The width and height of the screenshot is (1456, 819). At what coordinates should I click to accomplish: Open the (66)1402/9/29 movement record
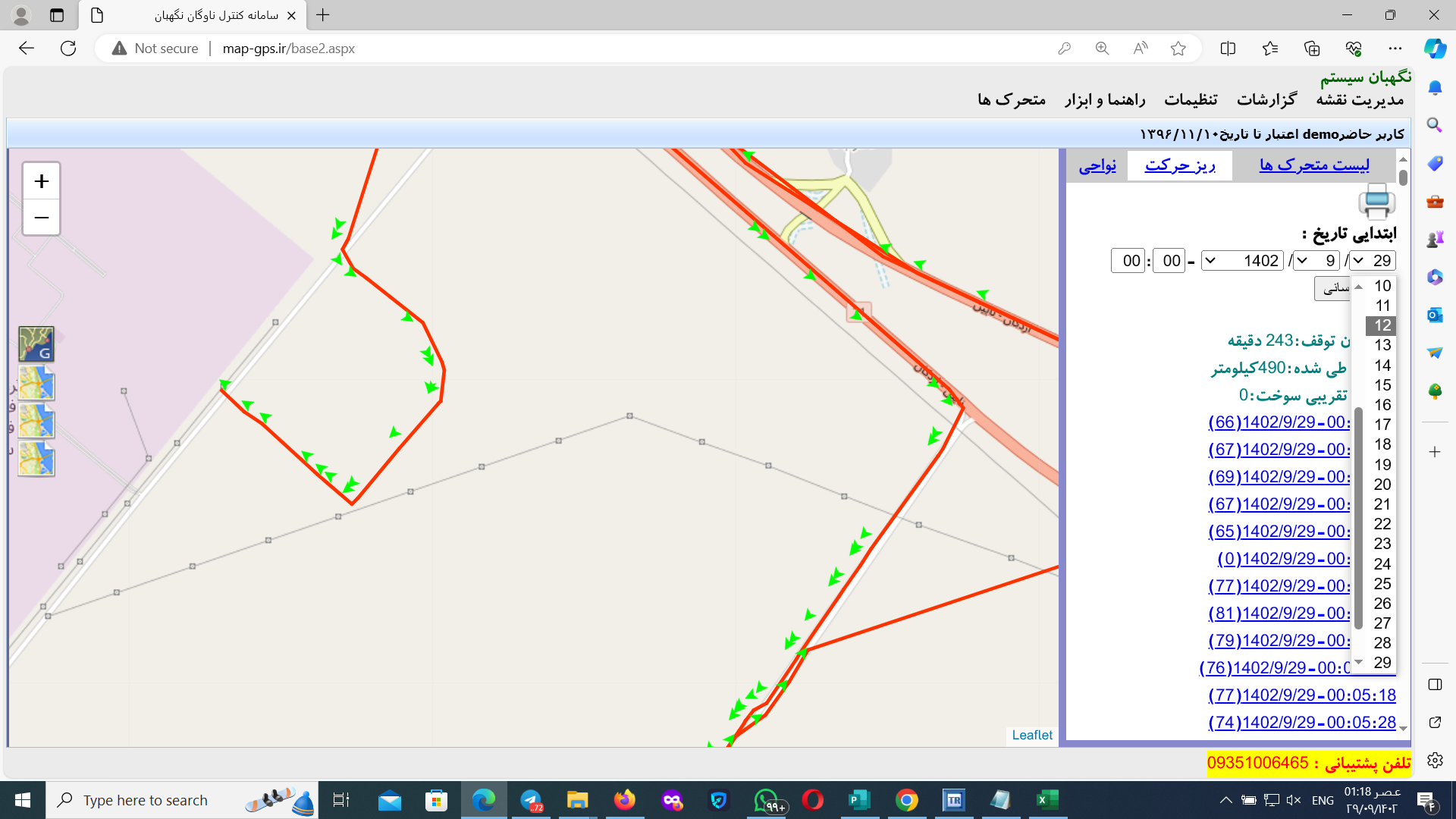[x=1279, y=422]
